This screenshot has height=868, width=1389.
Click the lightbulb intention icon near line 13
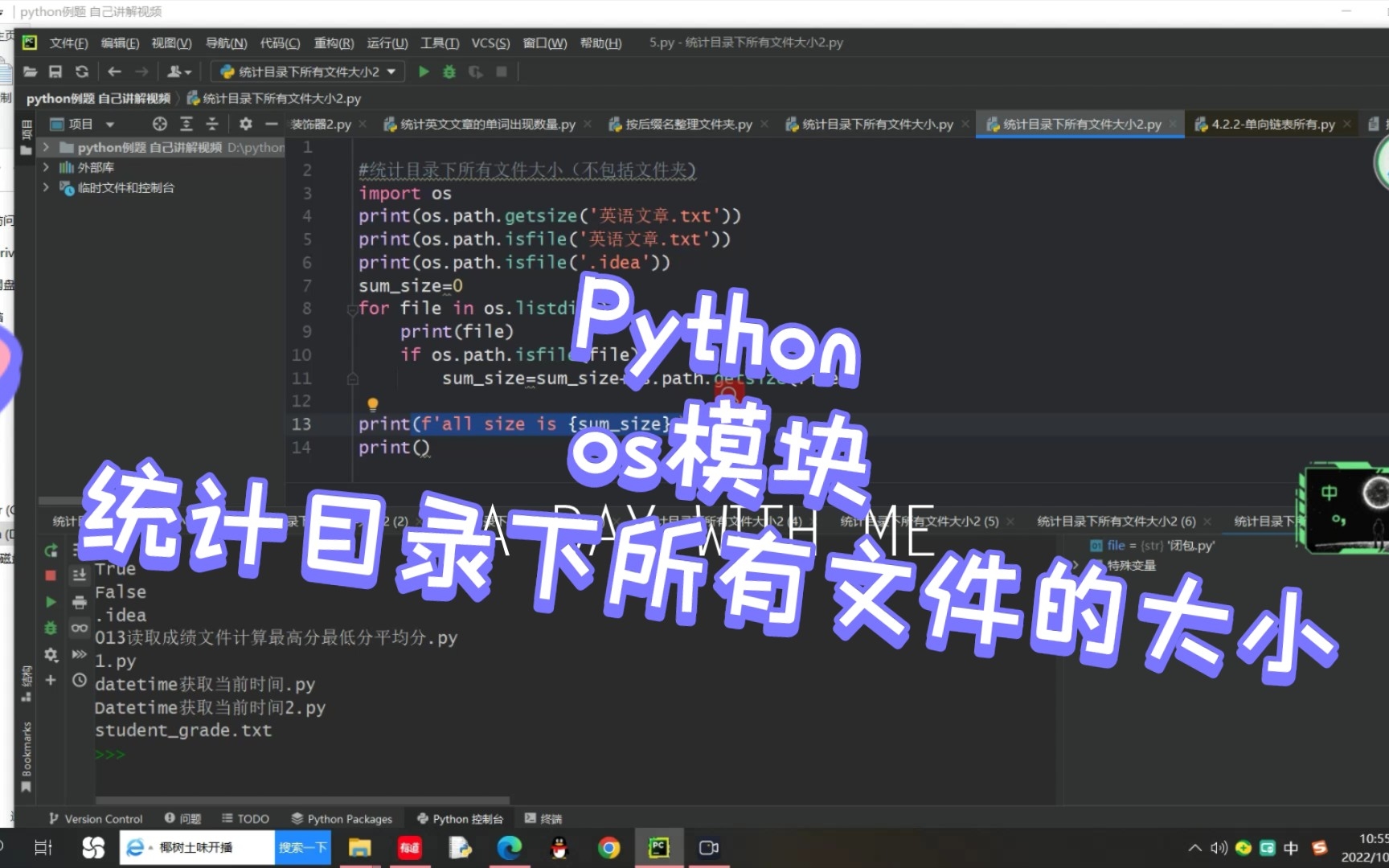pos(372,403)
